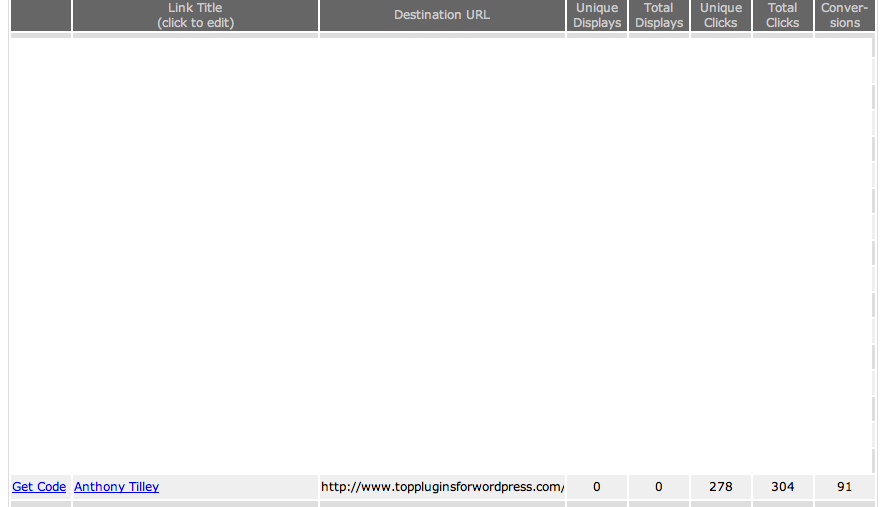Click the Link Title column header
This screenshot has height=507, width=884.
click(x=195, y=8)
